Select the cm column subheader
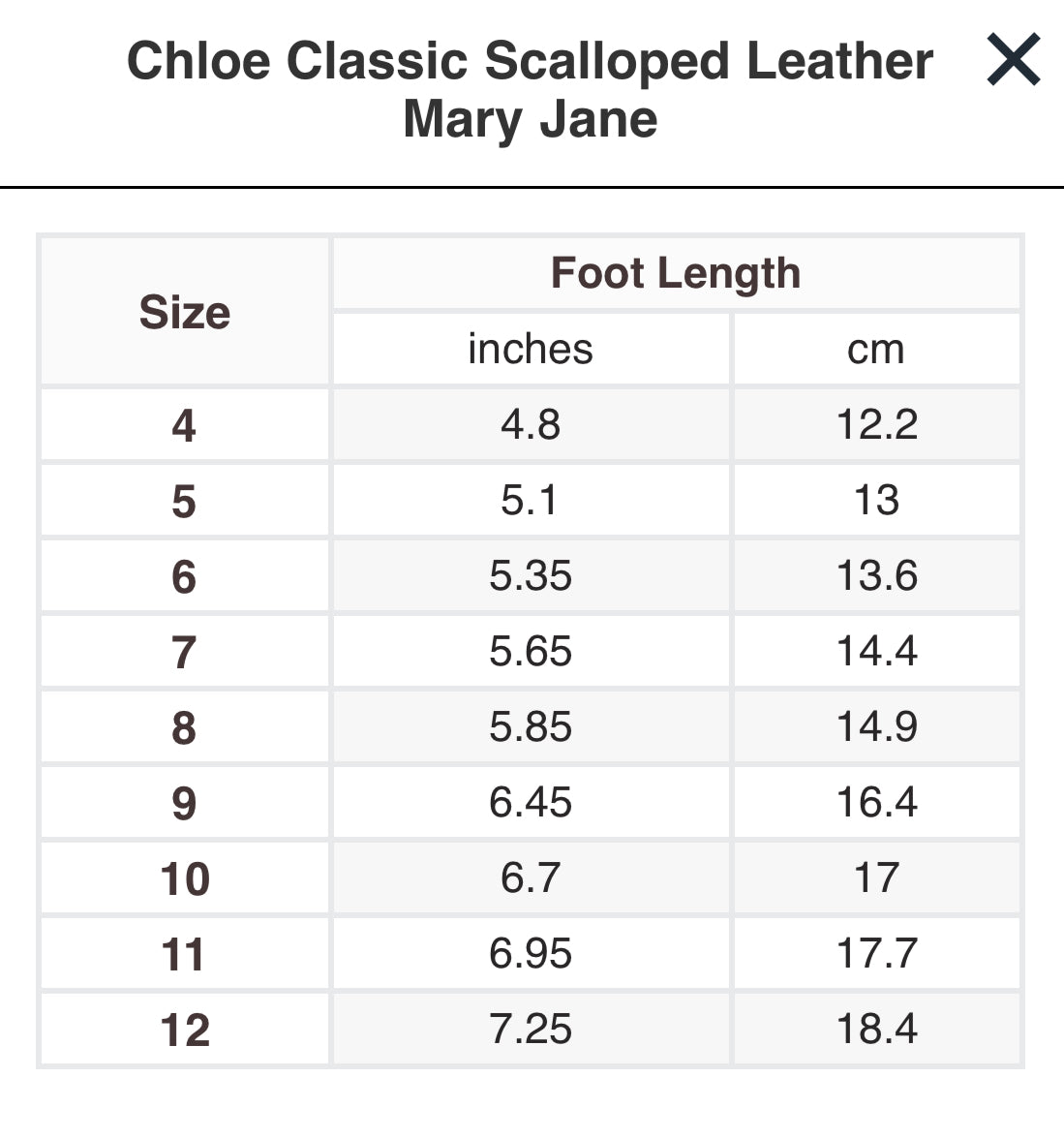1064x1139 pixels. 876,349
